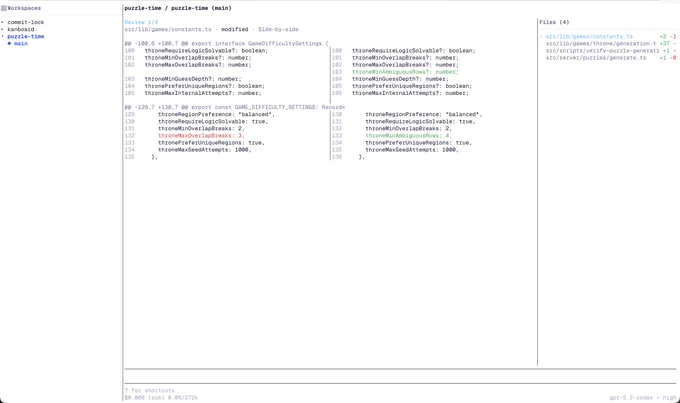Click the modified status label
This screenshot has height=403, width=680.
[235, 29]
